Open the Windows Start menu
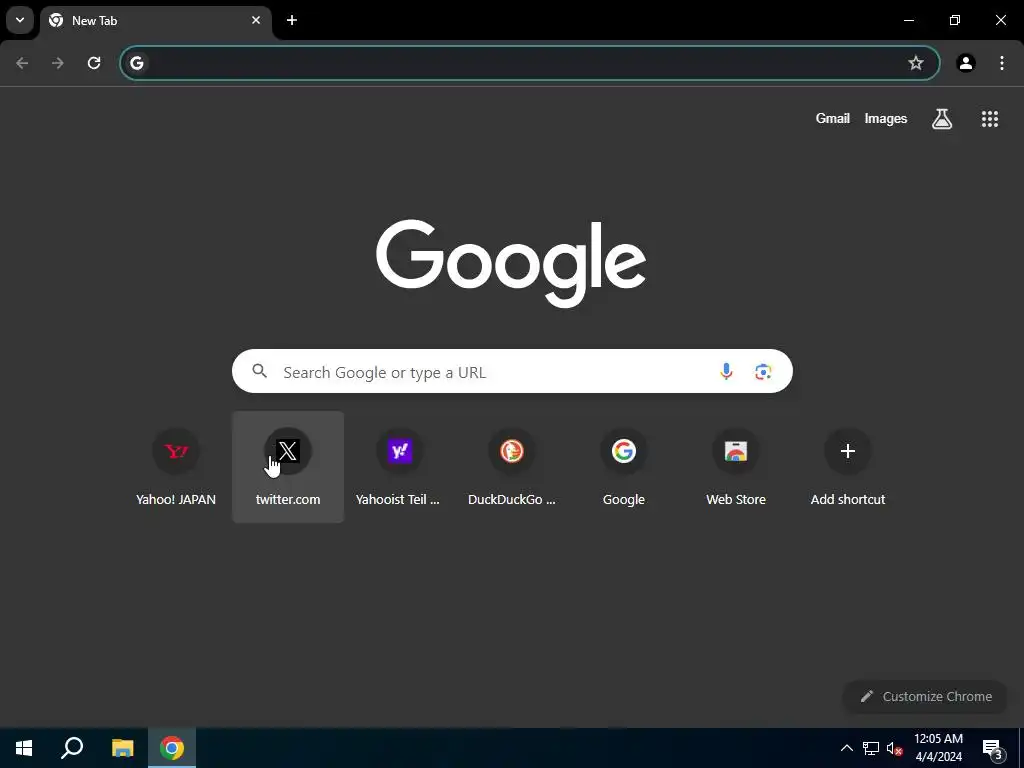The height and width of the screenshot is (768, 1024). (24, 748)
